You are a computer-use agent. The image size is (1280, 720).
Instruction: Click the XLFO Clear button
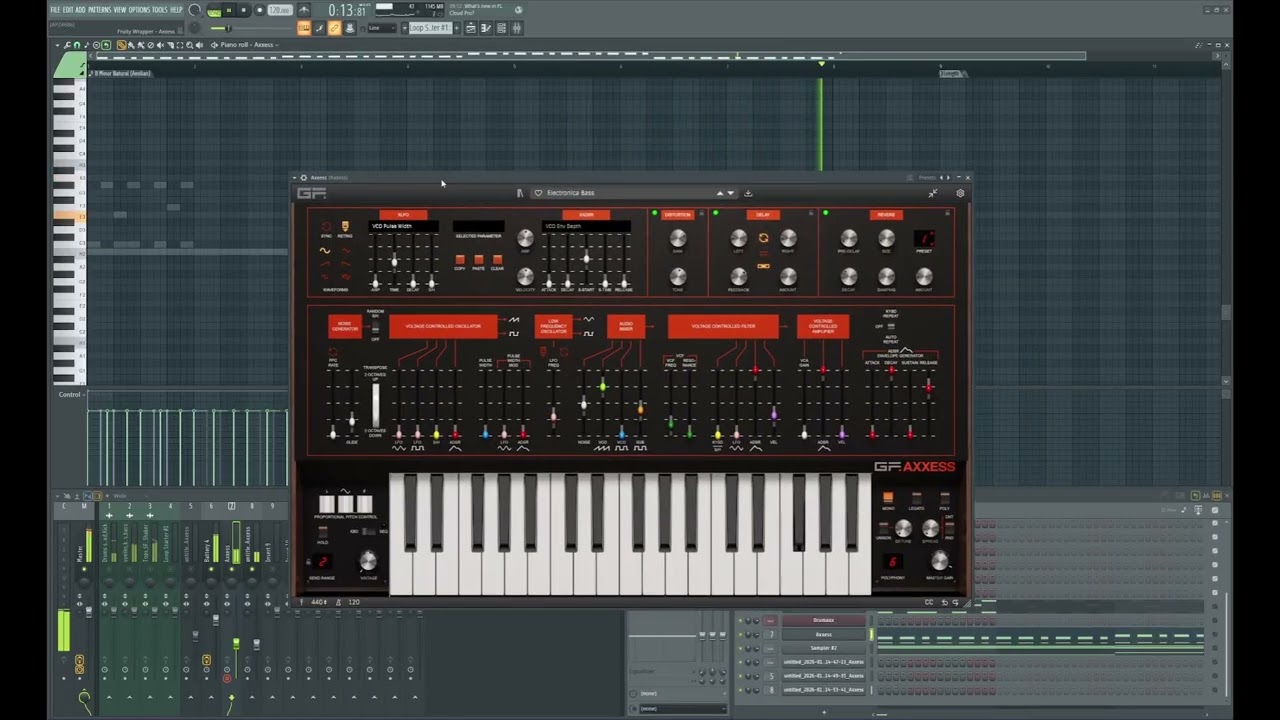point(497,259)
